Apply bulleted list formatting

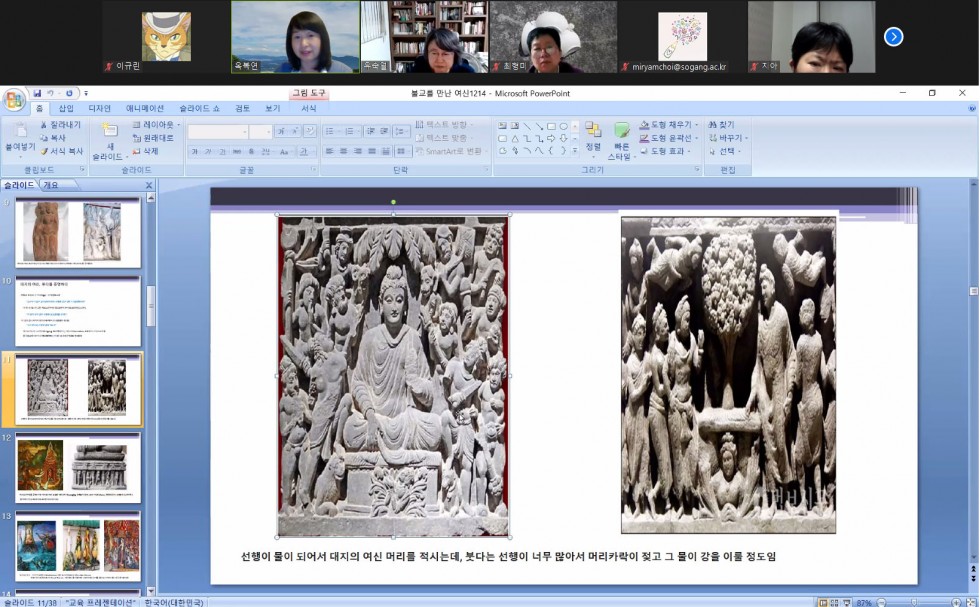click(332, 131)
